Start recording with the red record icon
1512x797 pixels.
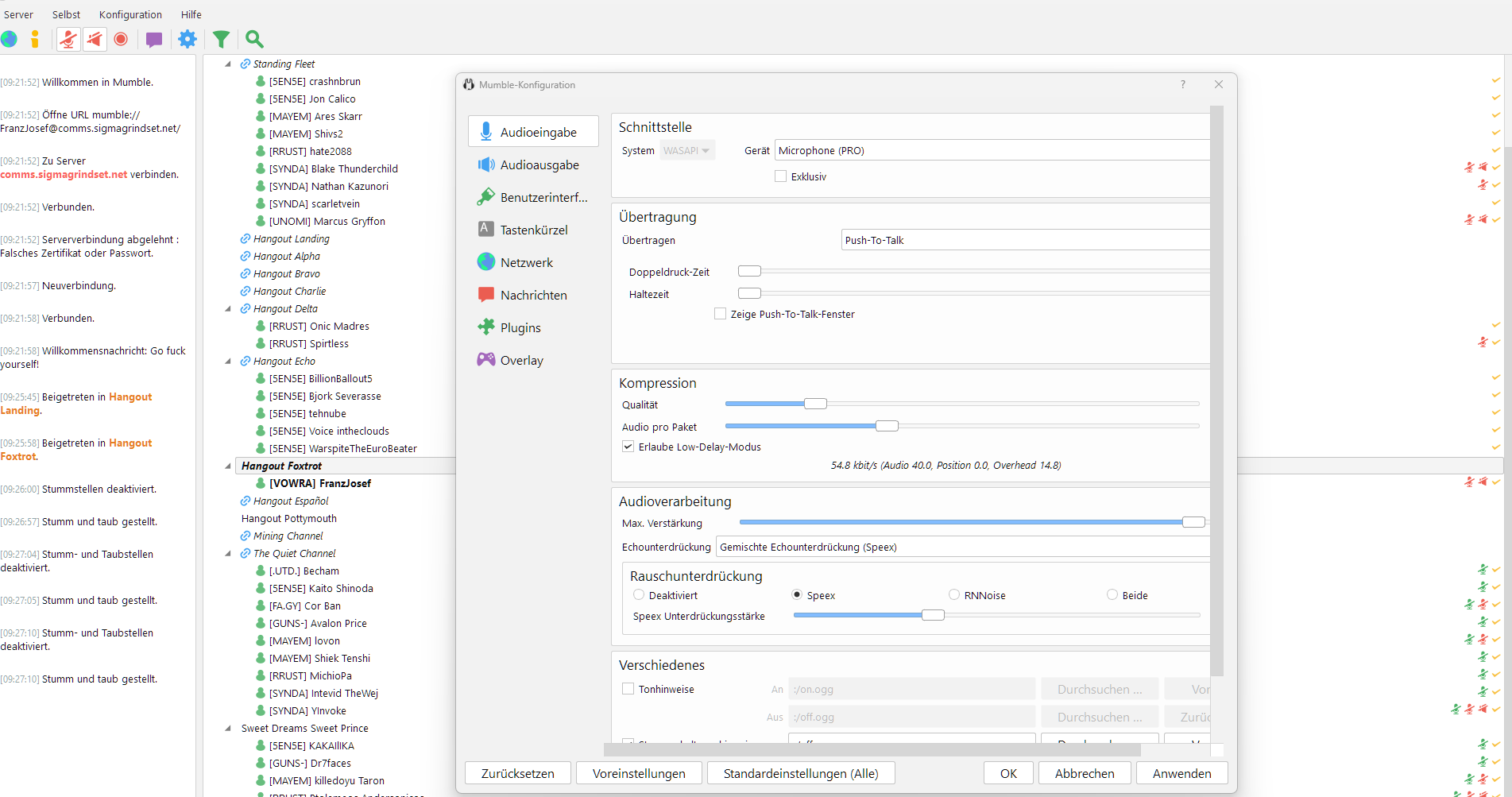coord(121,39)
